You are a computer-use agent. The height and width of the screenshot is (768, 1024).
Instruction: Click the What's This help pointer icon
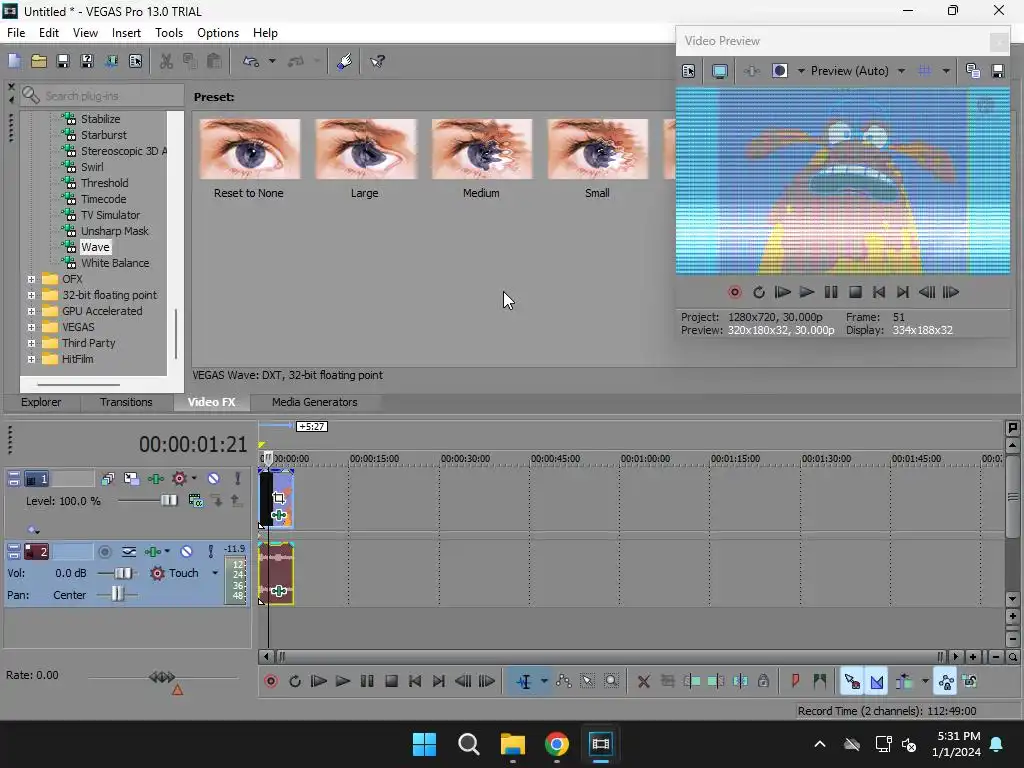click(x=377, y=61)
